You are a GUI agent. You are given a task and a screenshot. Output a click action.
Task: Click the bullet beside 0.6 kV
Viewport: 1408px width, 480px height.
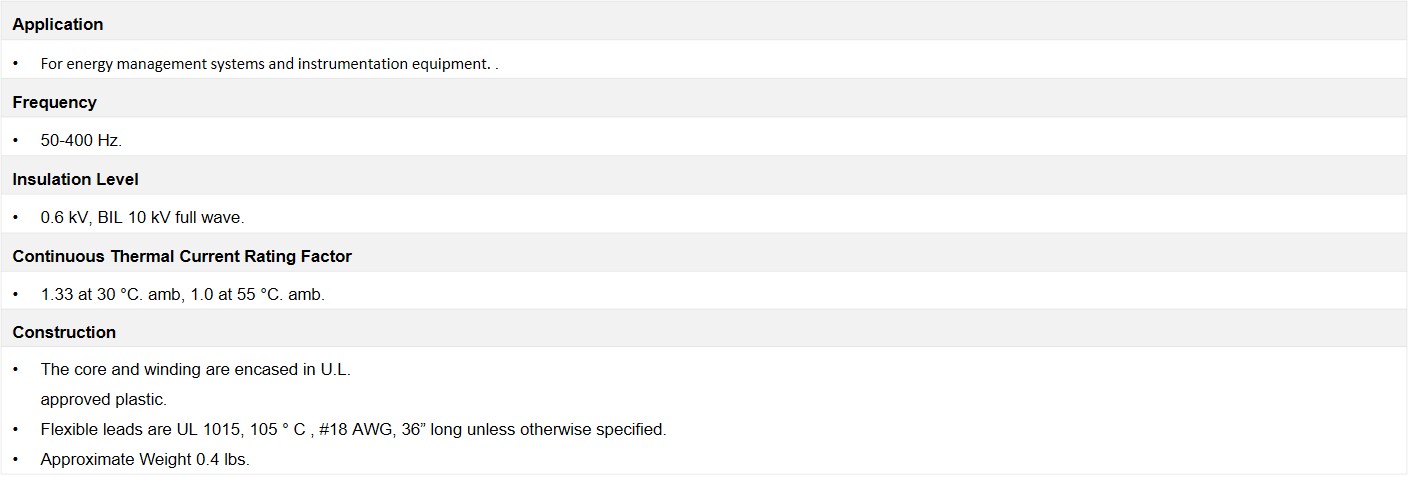(x=16, y=217)
